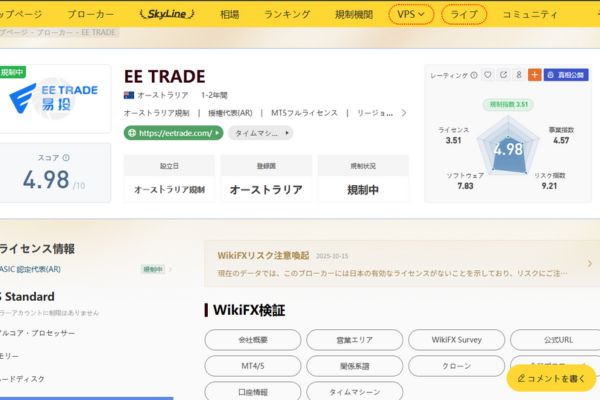Viewport: 600px width, 400px height.
Task: Click the user icon in rating panel
Action: click(x=518, y=75)
